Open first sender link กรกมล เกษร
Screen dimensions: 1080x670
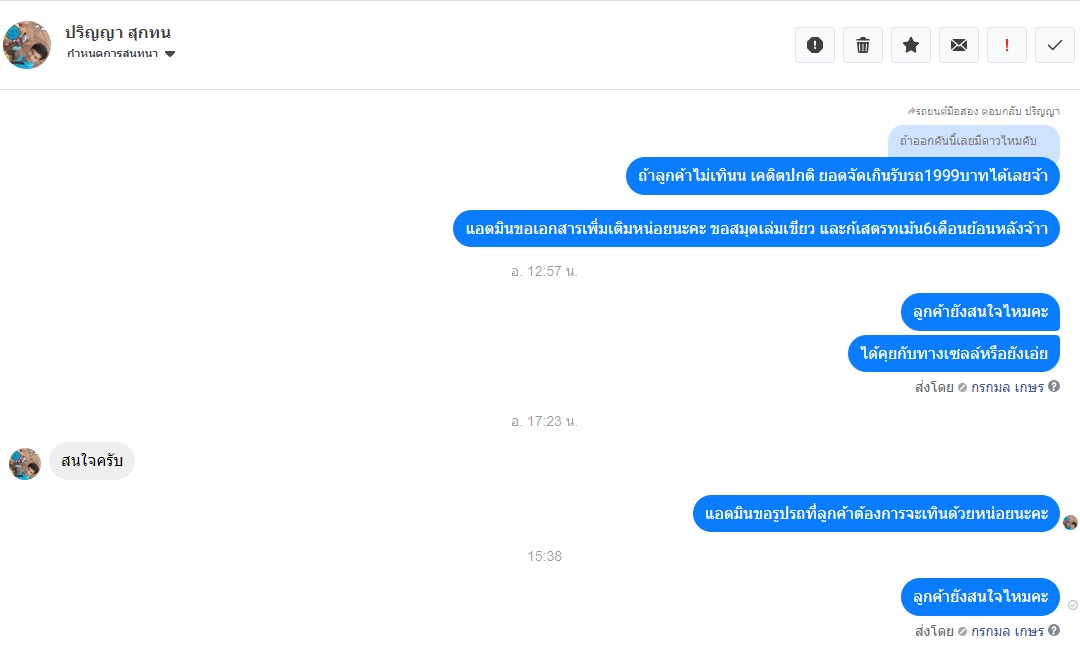click(1007, 387)
